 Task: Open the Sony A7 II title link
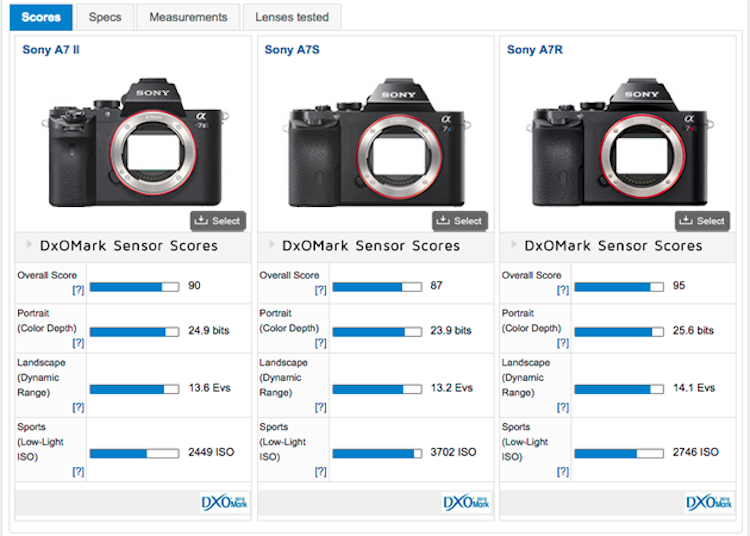pyautogui.click(x=50, y=50)
